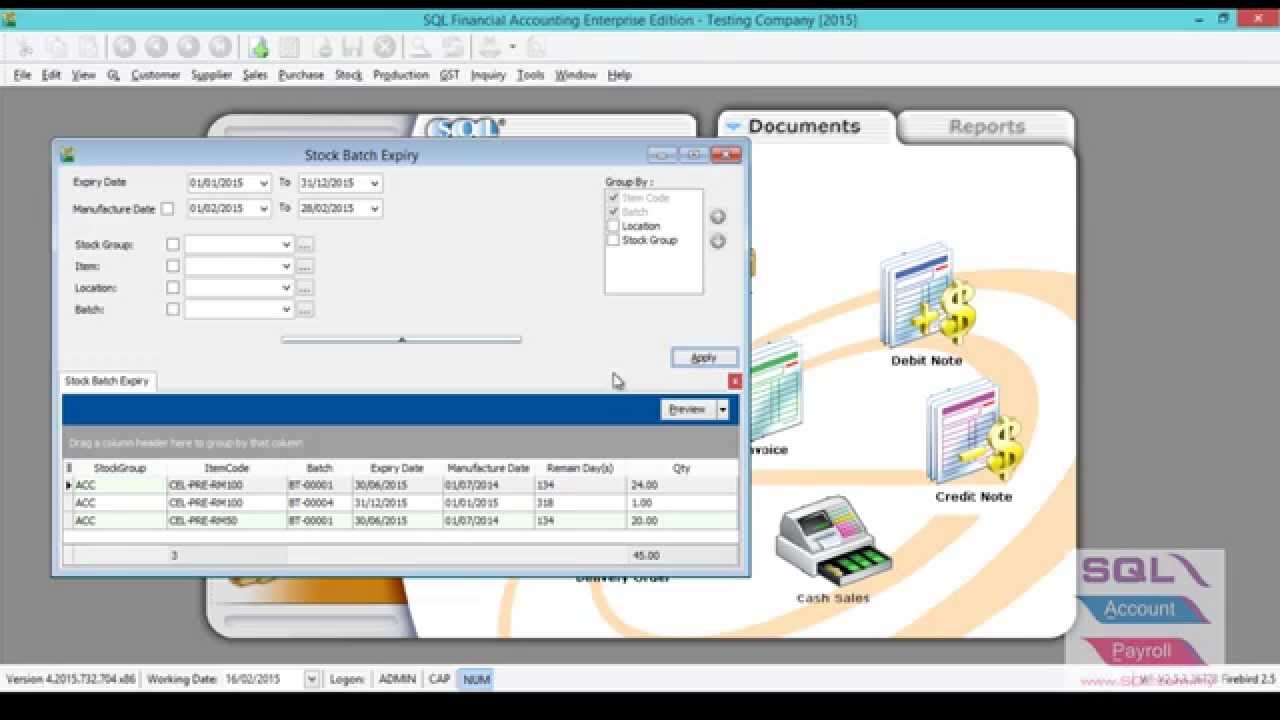This screenshot has height=720, width=1280.
Task: Open Preview button dropdown arrow
Action: (x=722, y=409)
